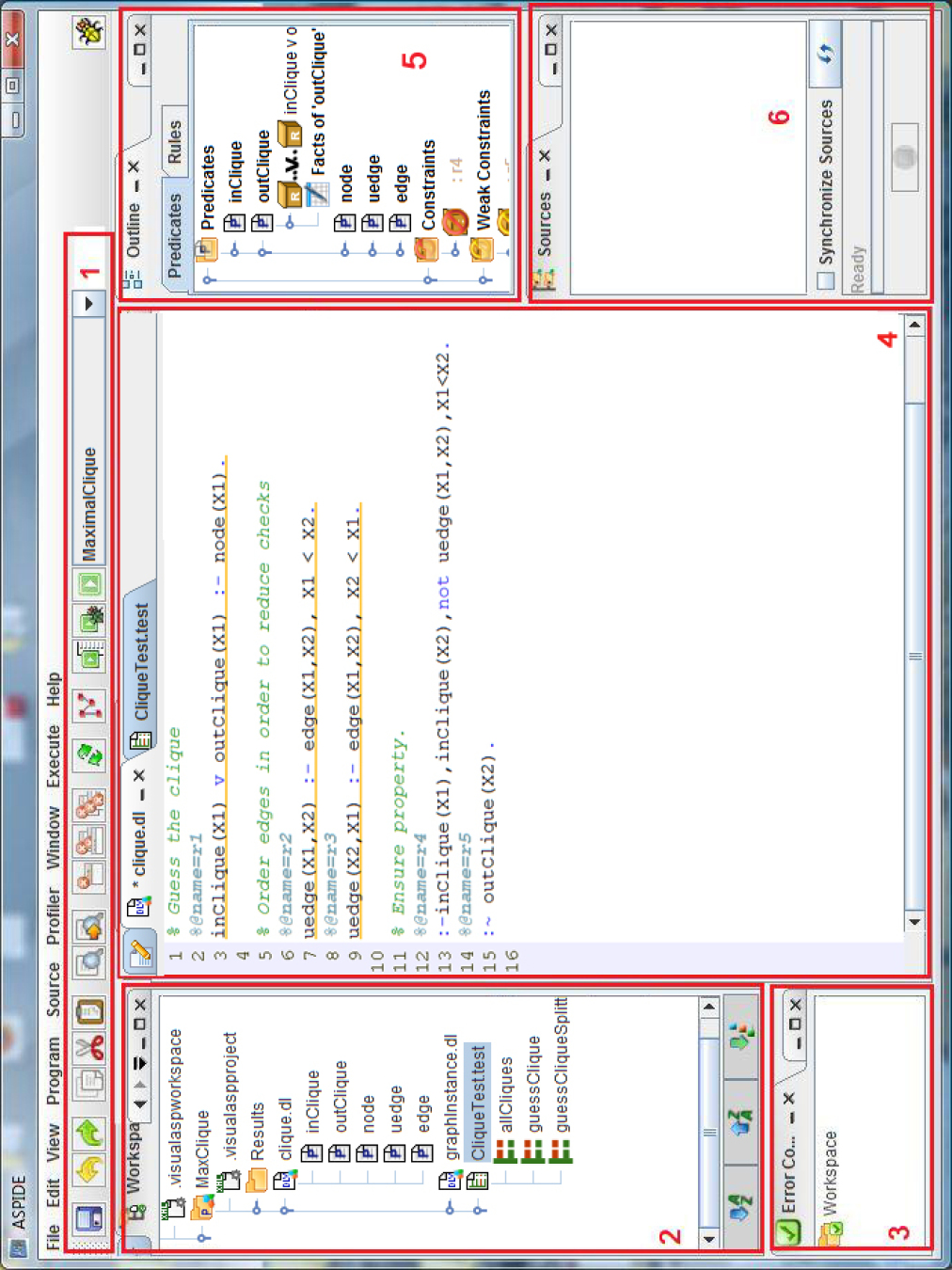Click the run-with-ruler profiler icon

pyautogui.click(x=89, y=655)
